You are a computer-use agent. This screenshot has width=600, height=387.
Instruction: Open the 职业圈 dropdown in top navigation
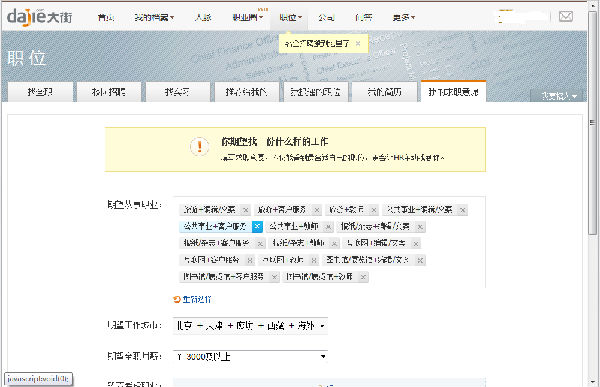pyautogui.click(x=248, y=17)
